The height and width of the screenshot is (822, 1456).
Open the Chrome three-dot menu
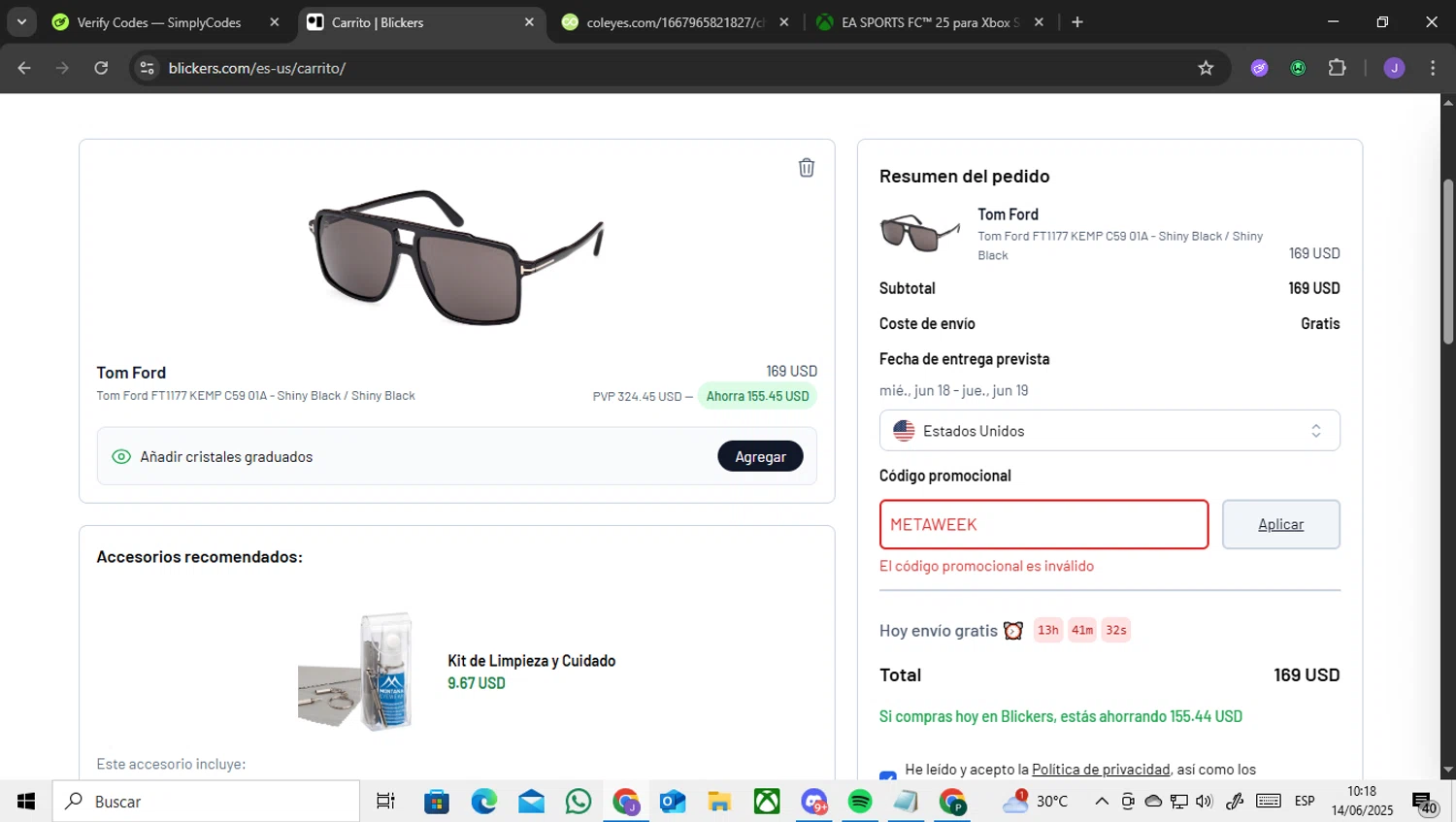point(1433,68)
